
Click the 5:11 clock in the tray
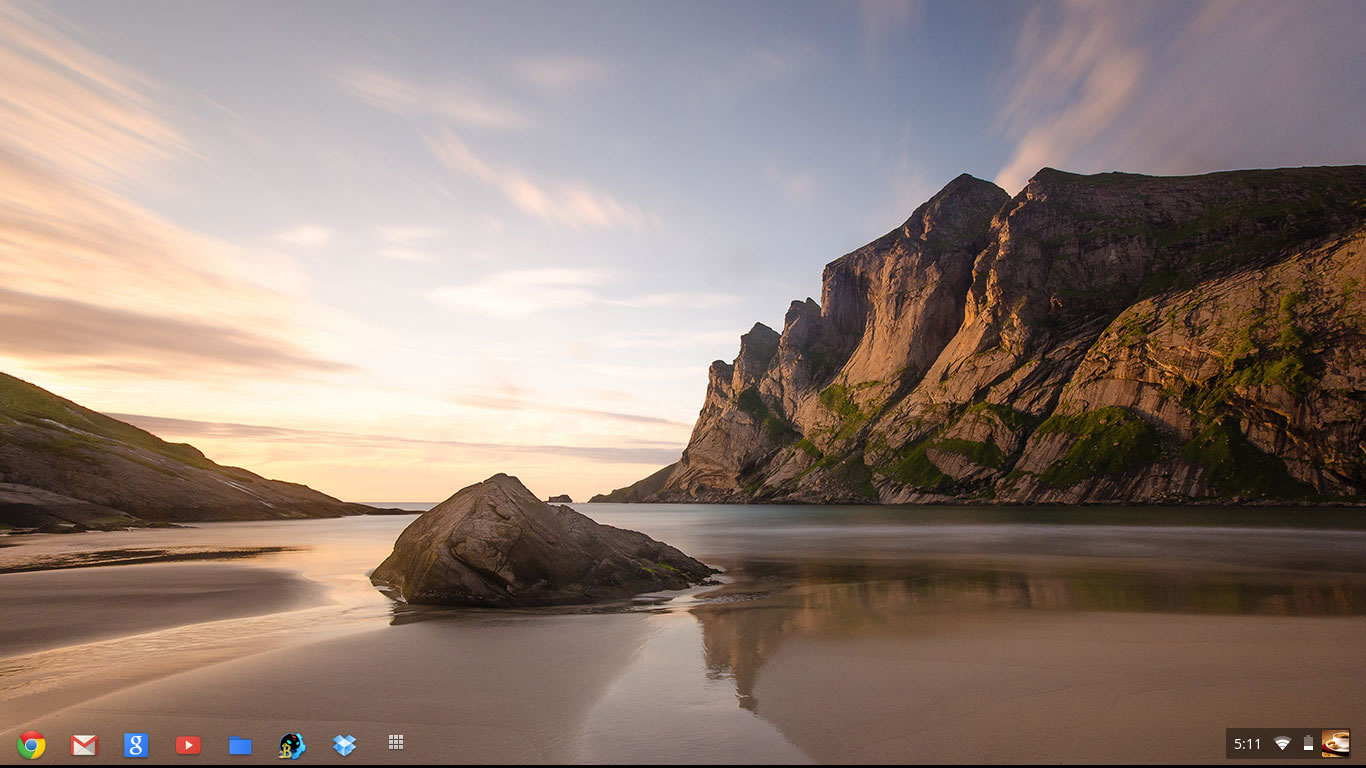(1247, 744)
